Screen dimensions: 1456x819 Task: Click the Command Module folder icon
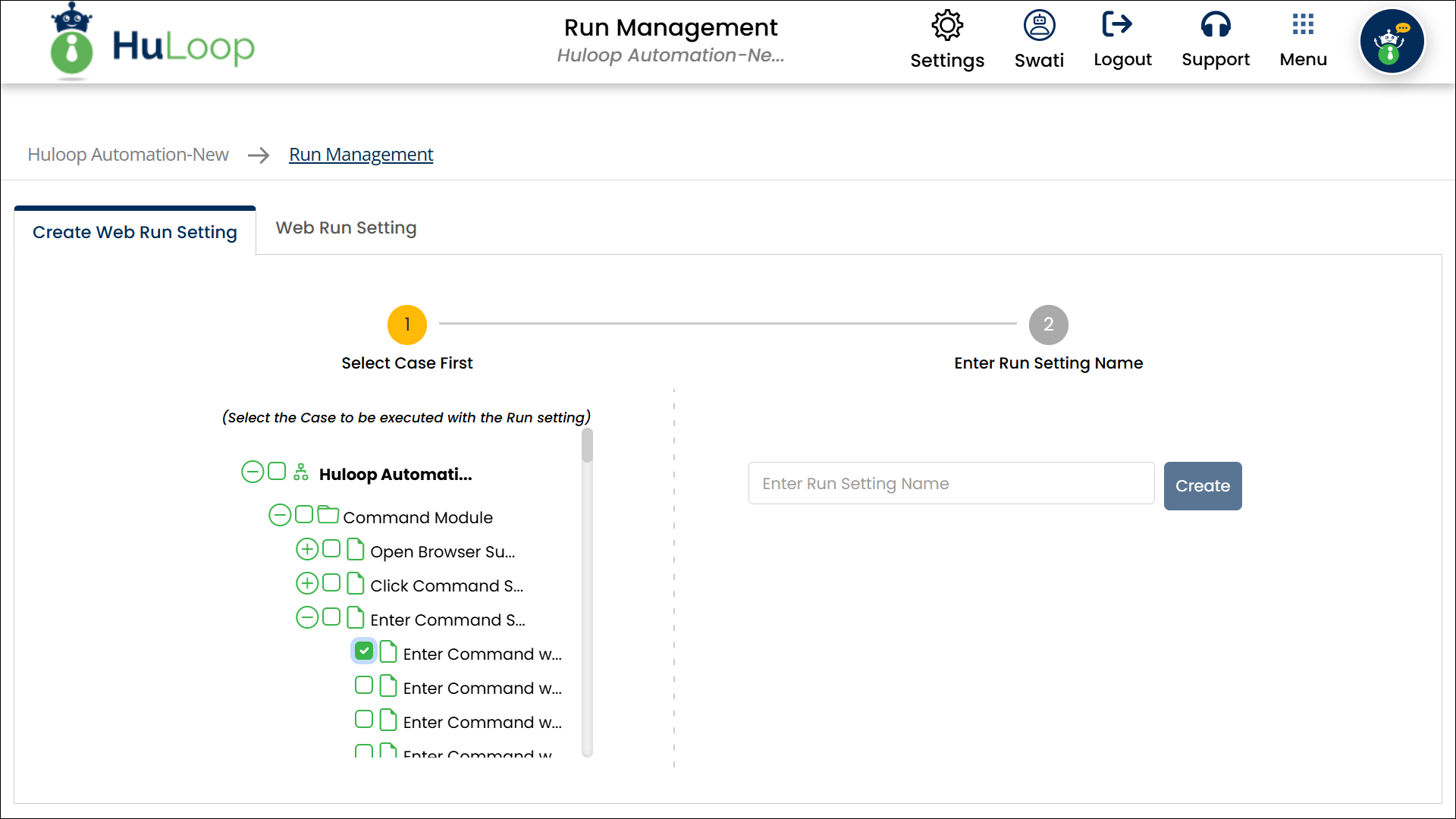pos(328,515)
